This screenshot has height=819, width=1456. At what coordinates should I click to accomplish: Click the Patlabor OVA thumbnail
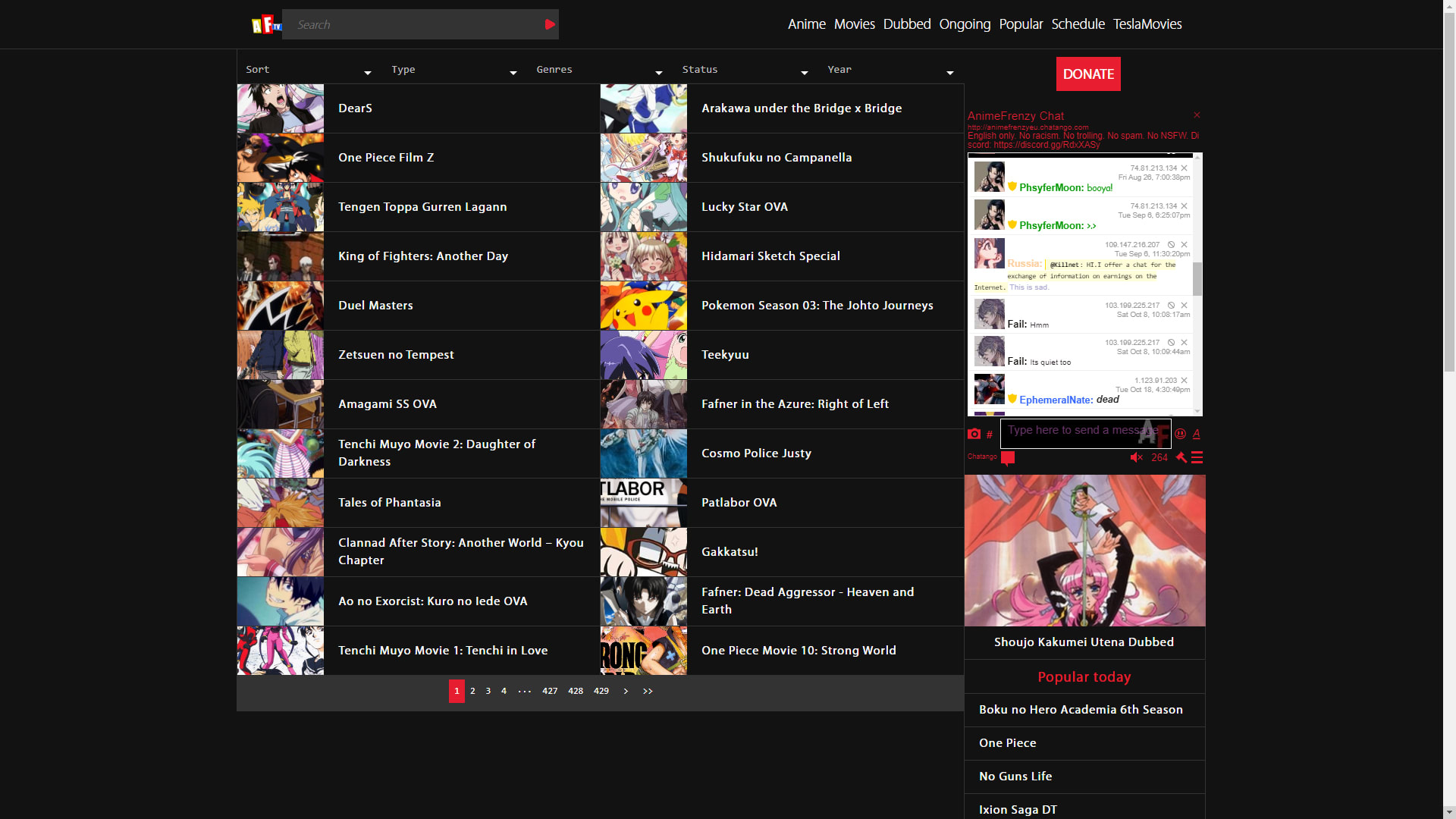click(644, 503)
